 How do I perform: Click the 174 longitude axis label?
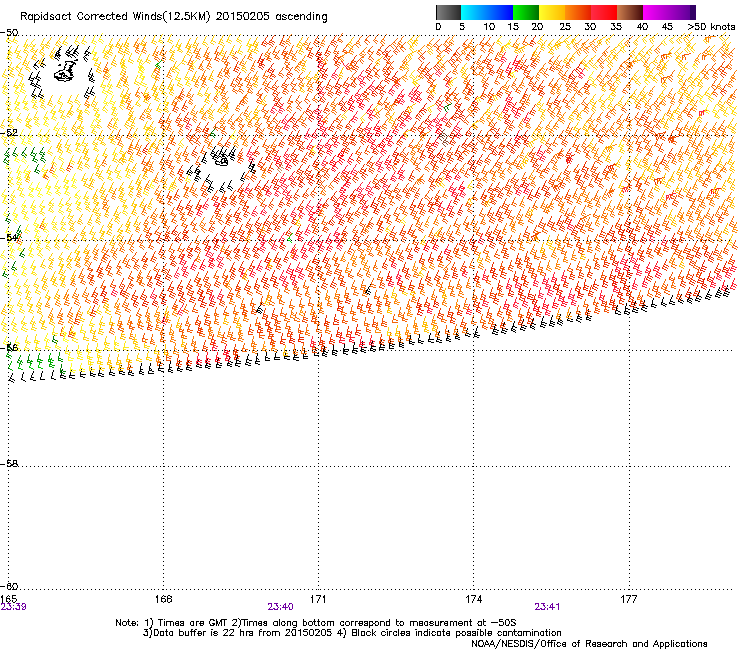[473, 599]
